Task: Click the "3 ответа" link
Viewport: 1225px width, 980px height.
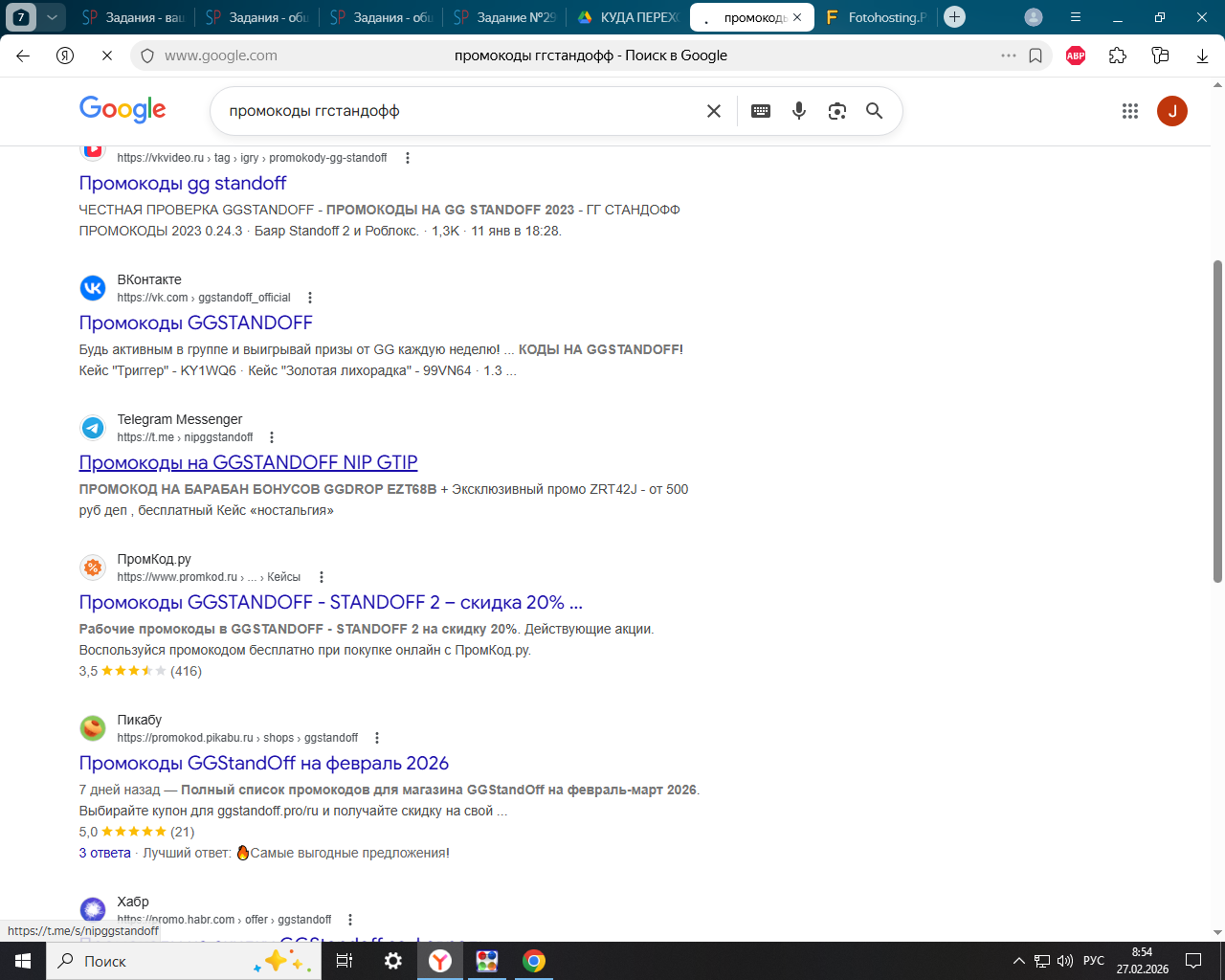Action: [x=105, y=853]
